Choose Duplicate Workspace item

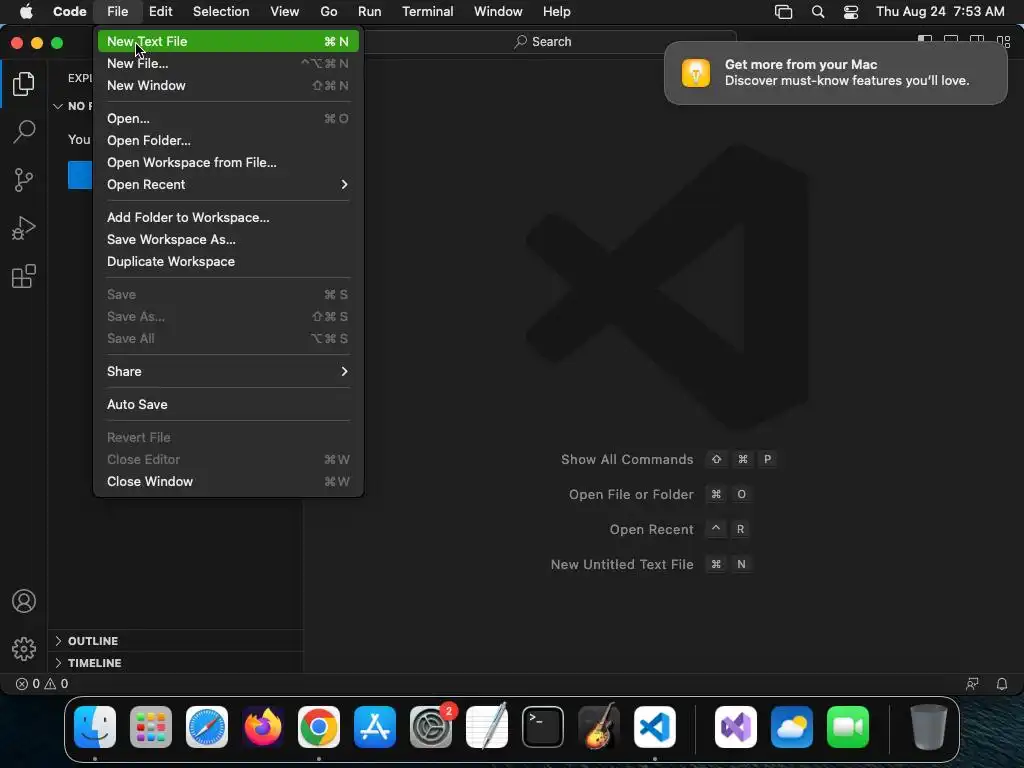pos(228,261)
